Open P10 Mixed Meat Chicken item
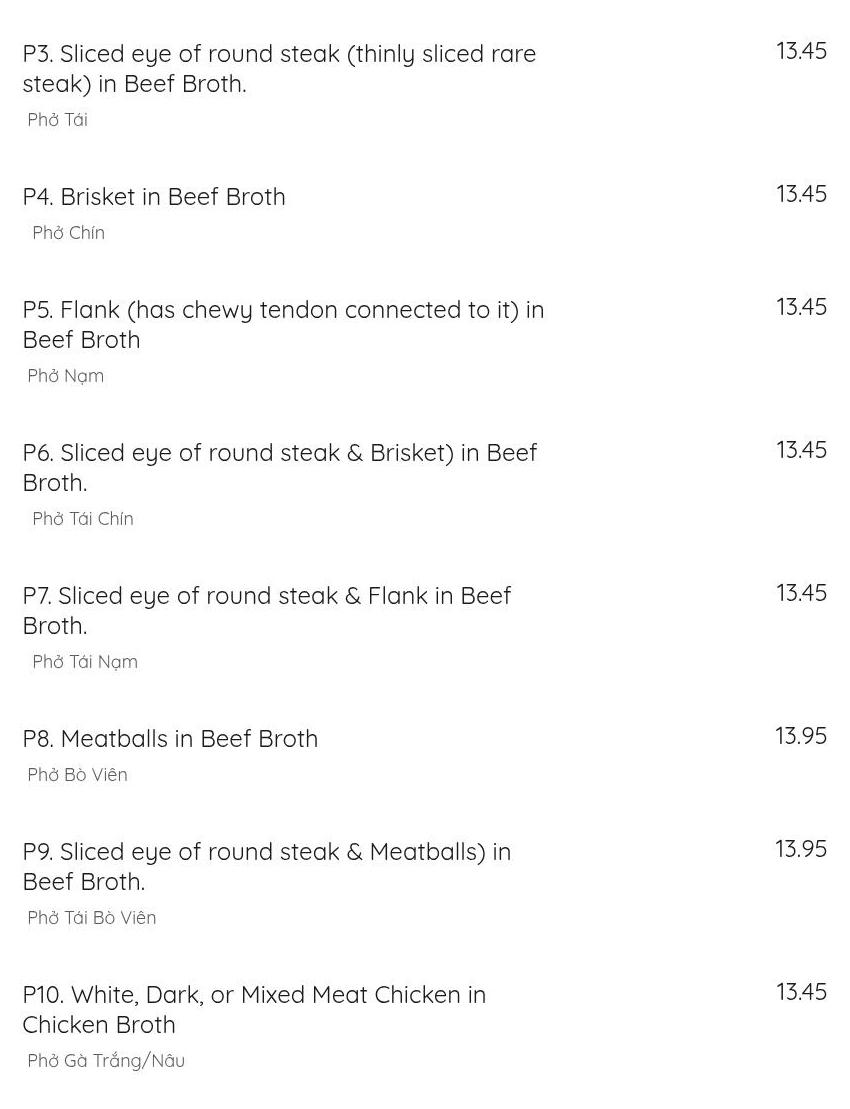The image size is (850, 1109). [x=255, y=1009]
